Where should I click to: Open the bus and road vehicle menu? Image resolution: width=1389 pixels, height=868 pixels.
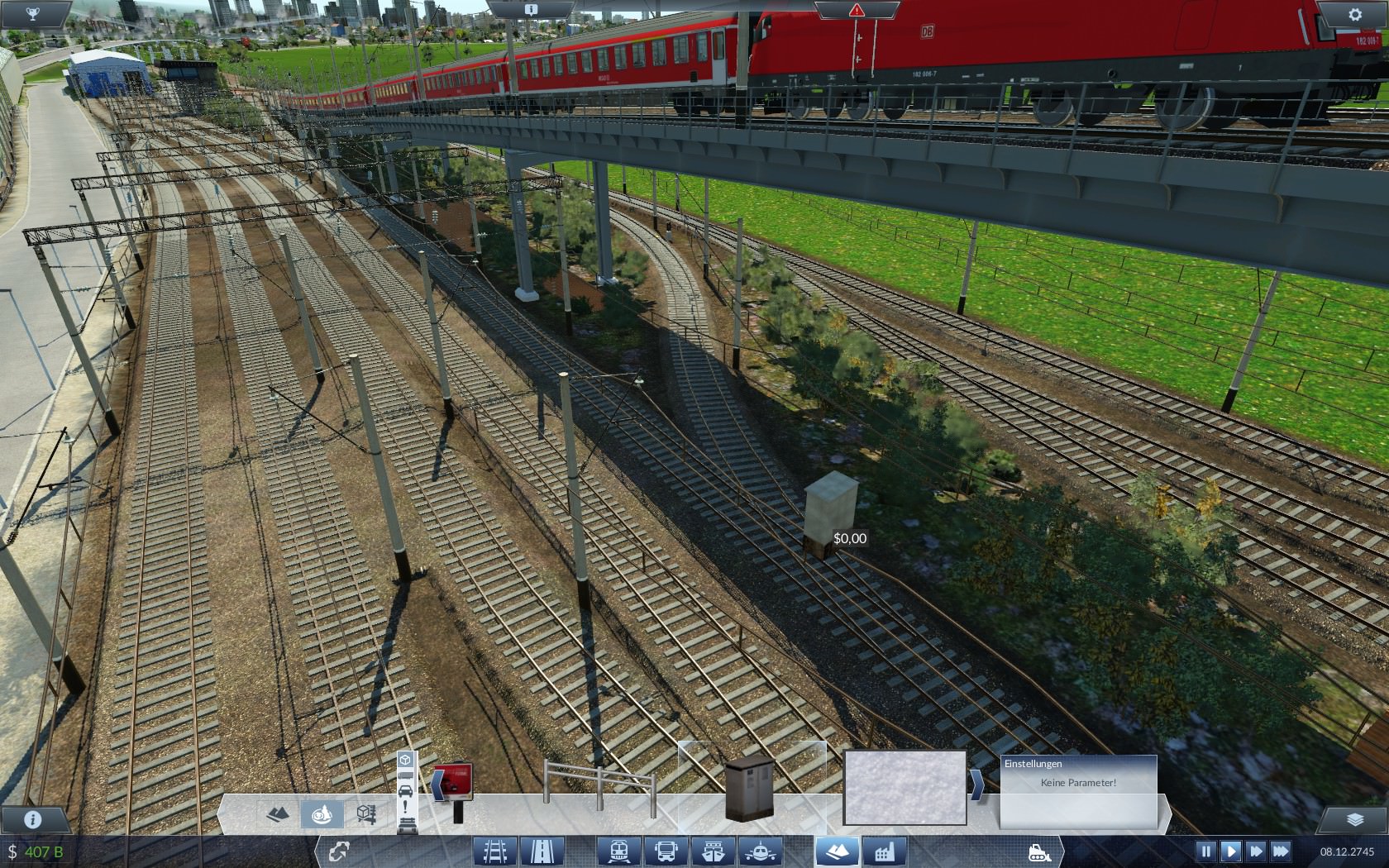pyautogui.click(x=666, y=851)
